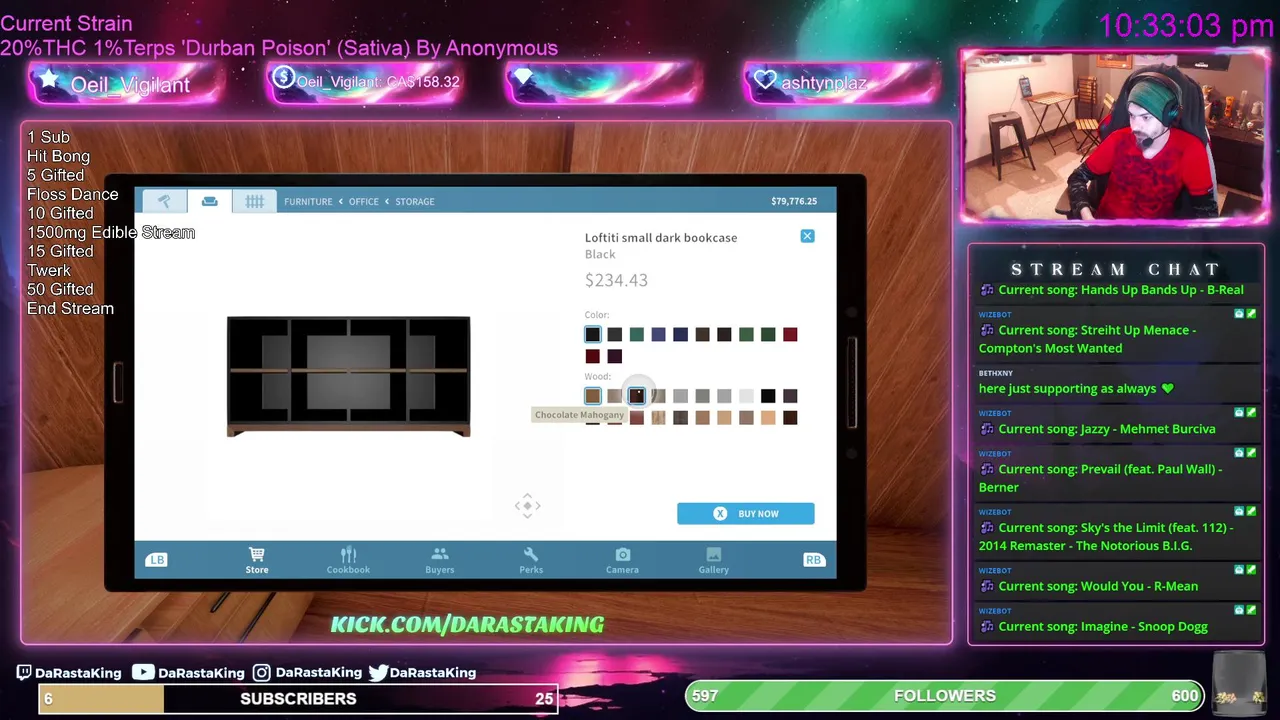The image size is (1280, 720).
Task: Select the selected black Color swatch
Action: [593, 335]
